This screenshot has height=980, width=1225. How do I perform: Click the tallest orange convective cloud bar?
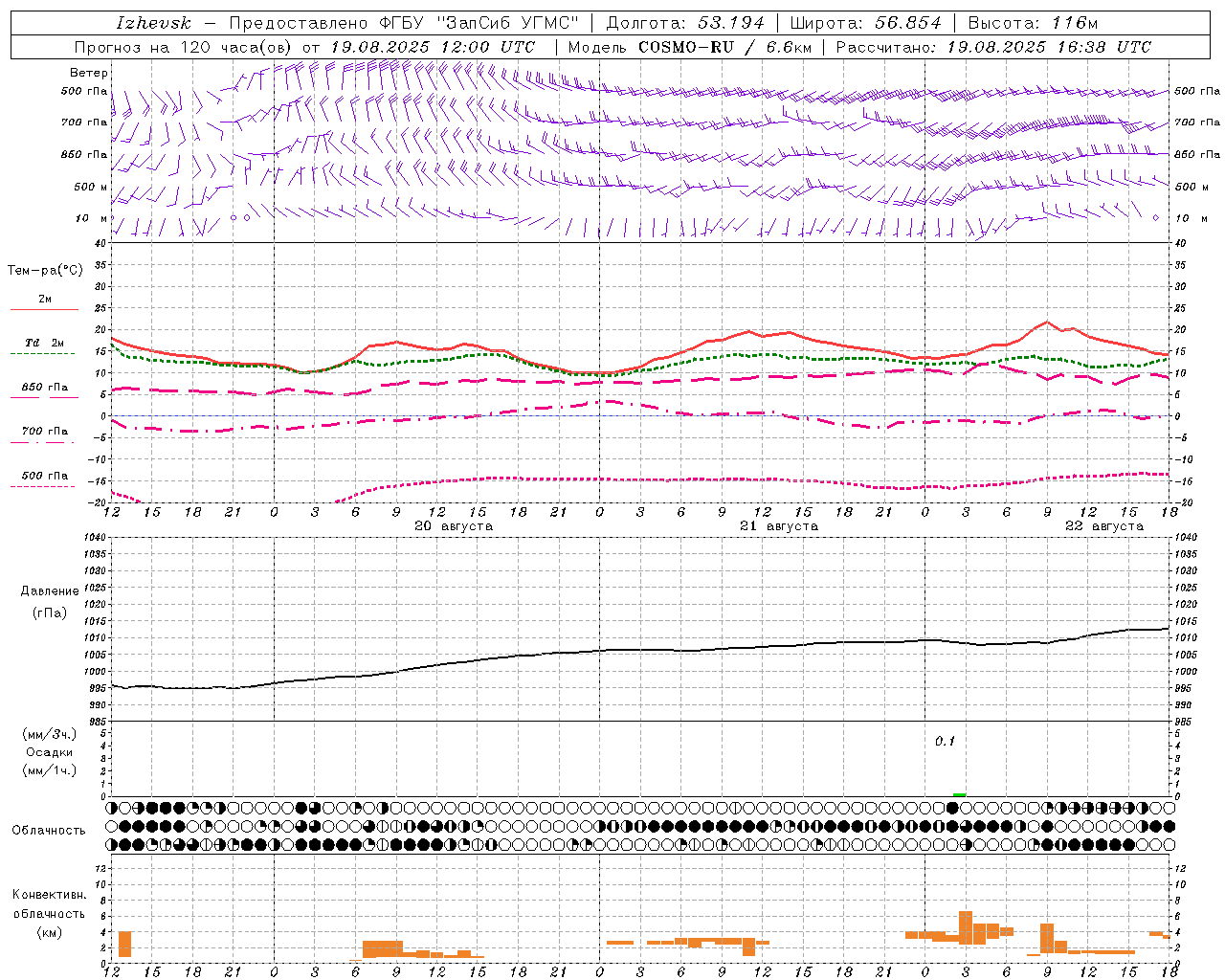(966, 927)
